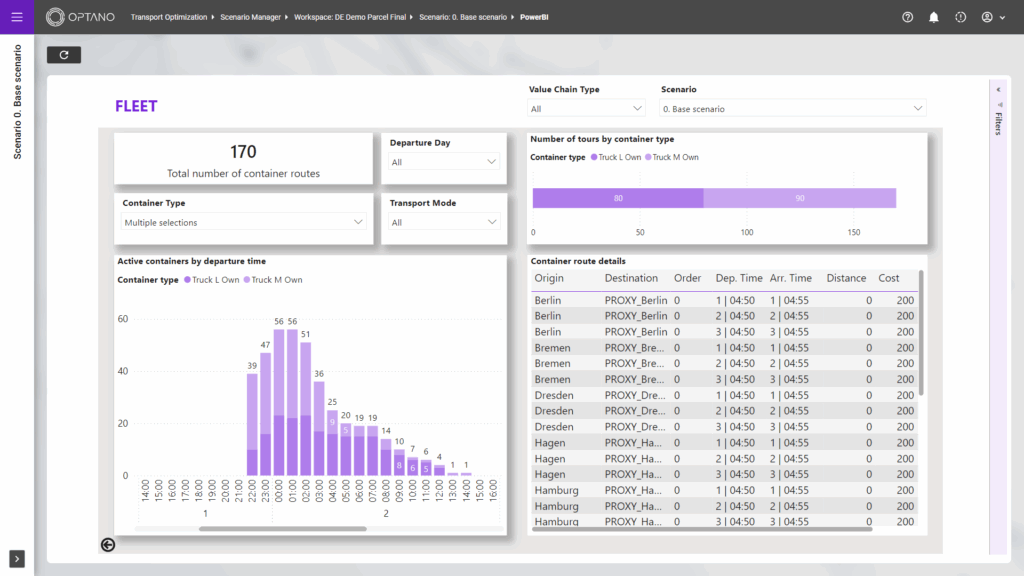Click the OPTANO logo
The height and width of the screenshot is (576, 1024).
(x=80, y=16)
